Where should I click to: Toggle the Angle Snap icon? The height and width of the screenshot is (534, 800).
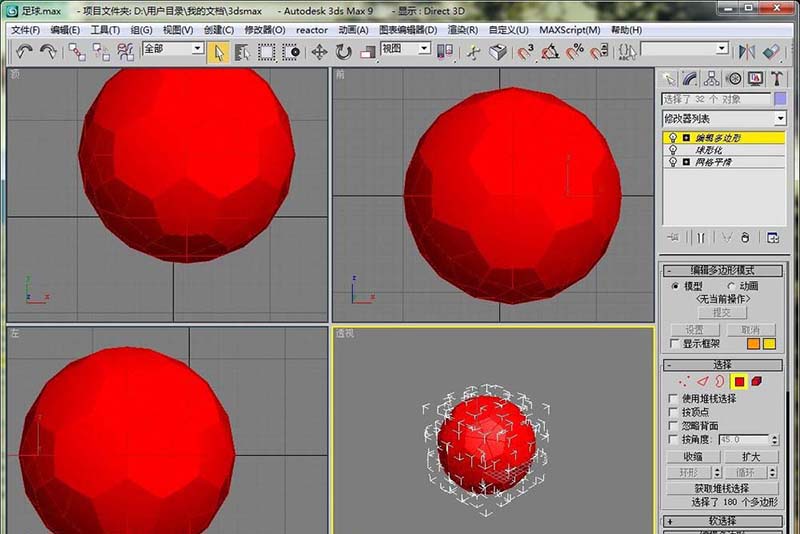[x=550, y=52]
